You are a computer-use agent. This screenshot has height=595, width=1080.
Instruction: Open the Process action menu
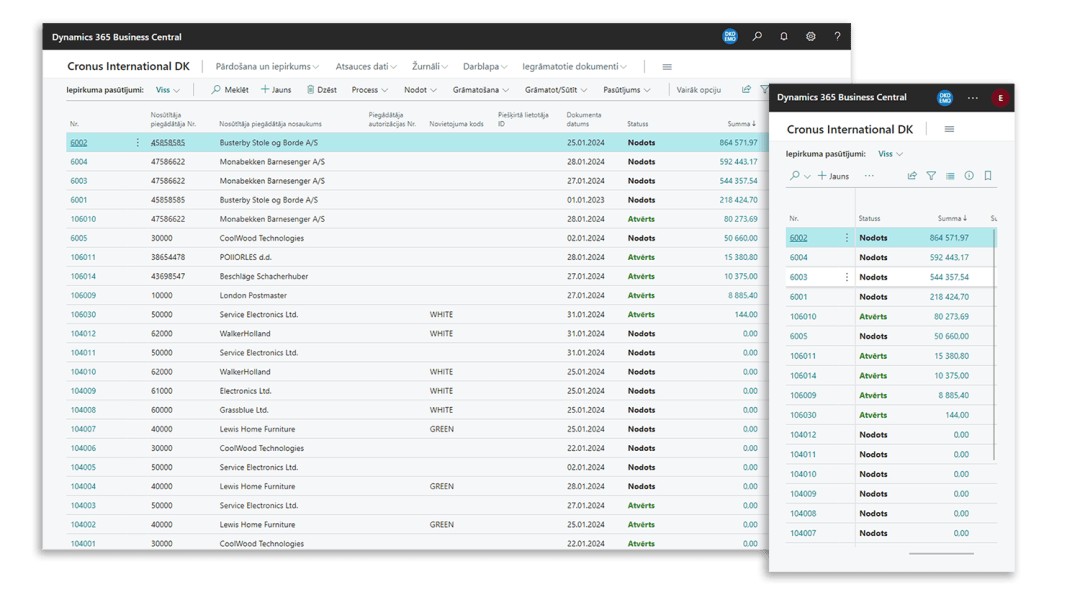pos(370,90)
